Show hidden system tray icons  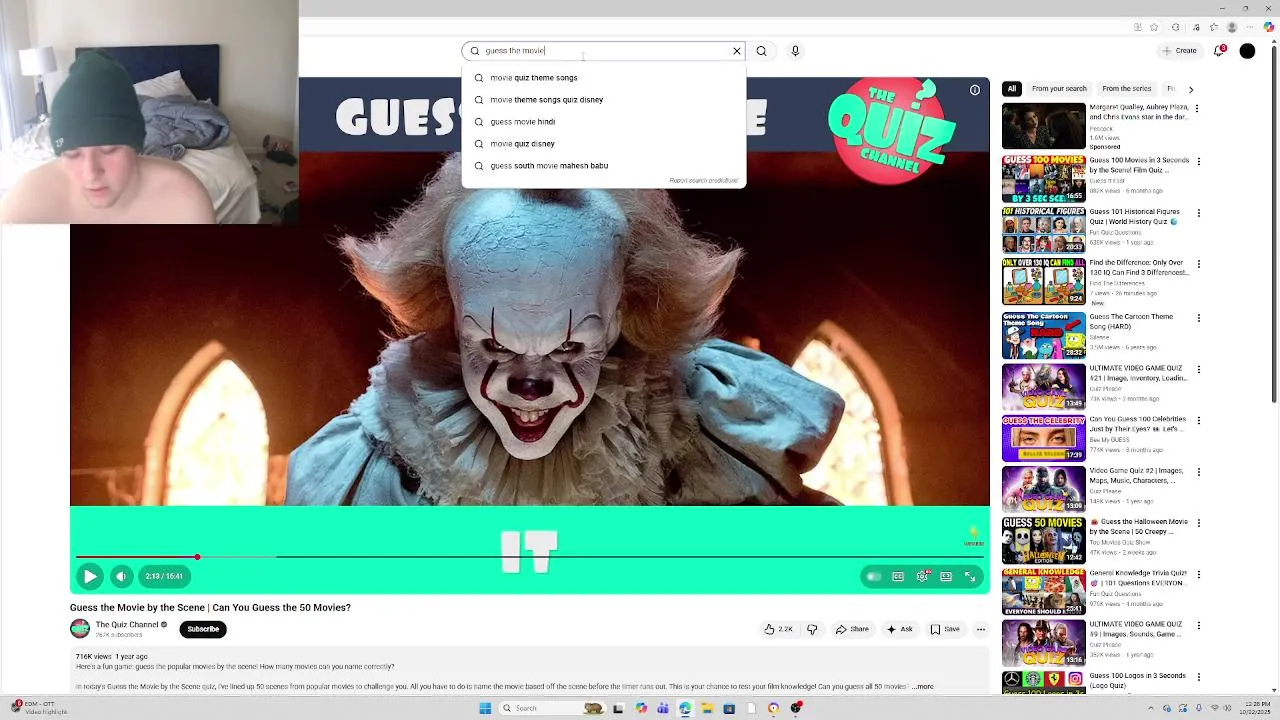tap(1150, 708)
